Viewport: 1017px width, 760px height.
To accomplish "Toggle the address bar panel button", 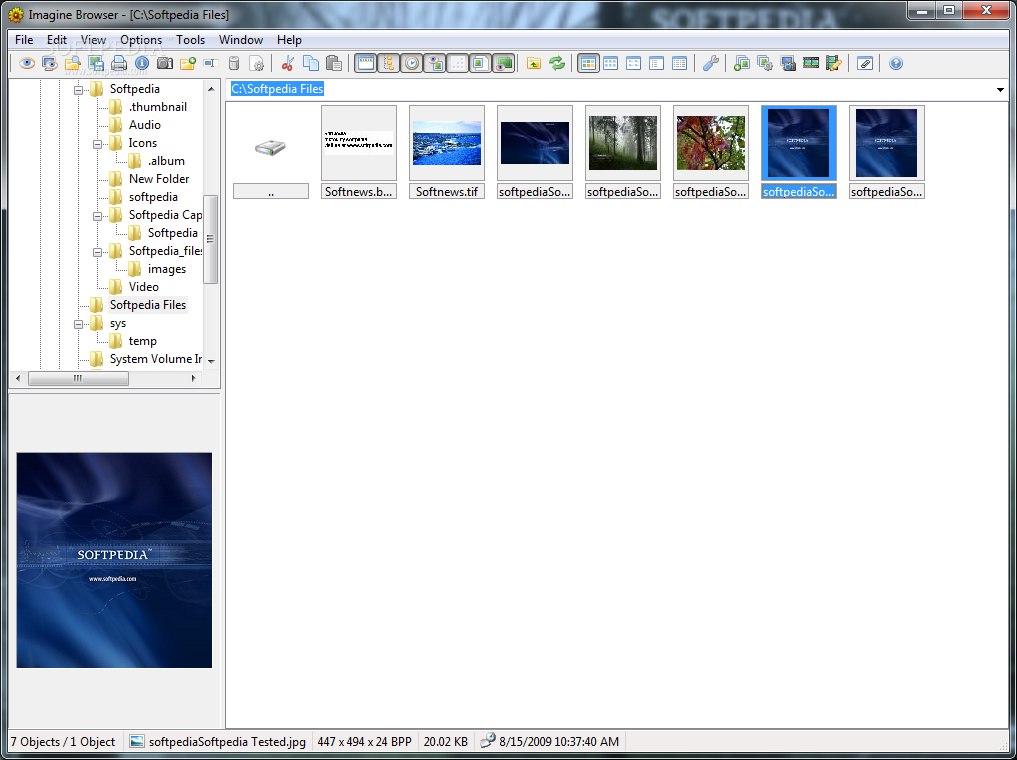I will (366, 64).
